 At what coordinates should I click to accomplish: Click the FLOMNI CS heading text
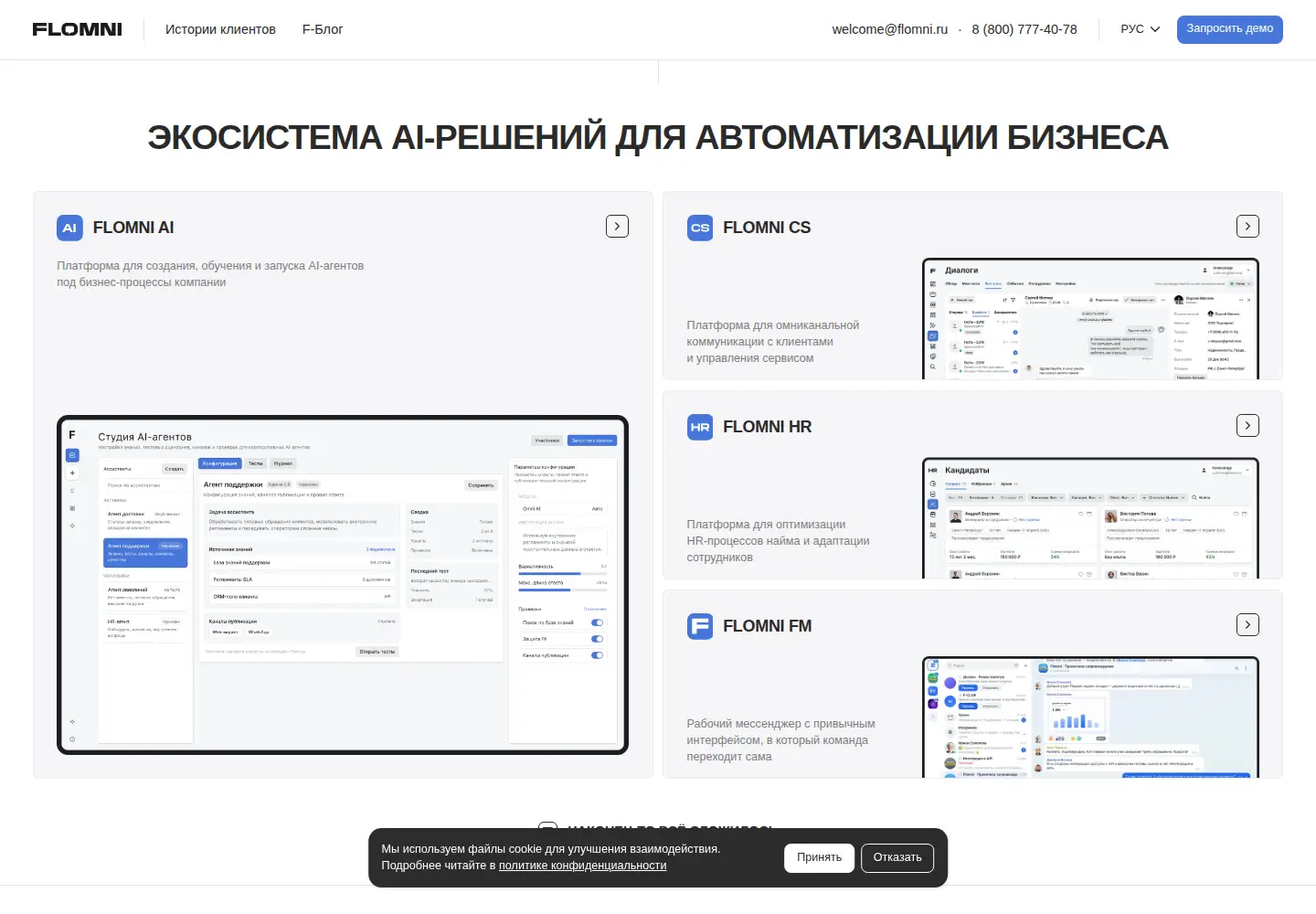pyautogui.click(x=767, y=228)
